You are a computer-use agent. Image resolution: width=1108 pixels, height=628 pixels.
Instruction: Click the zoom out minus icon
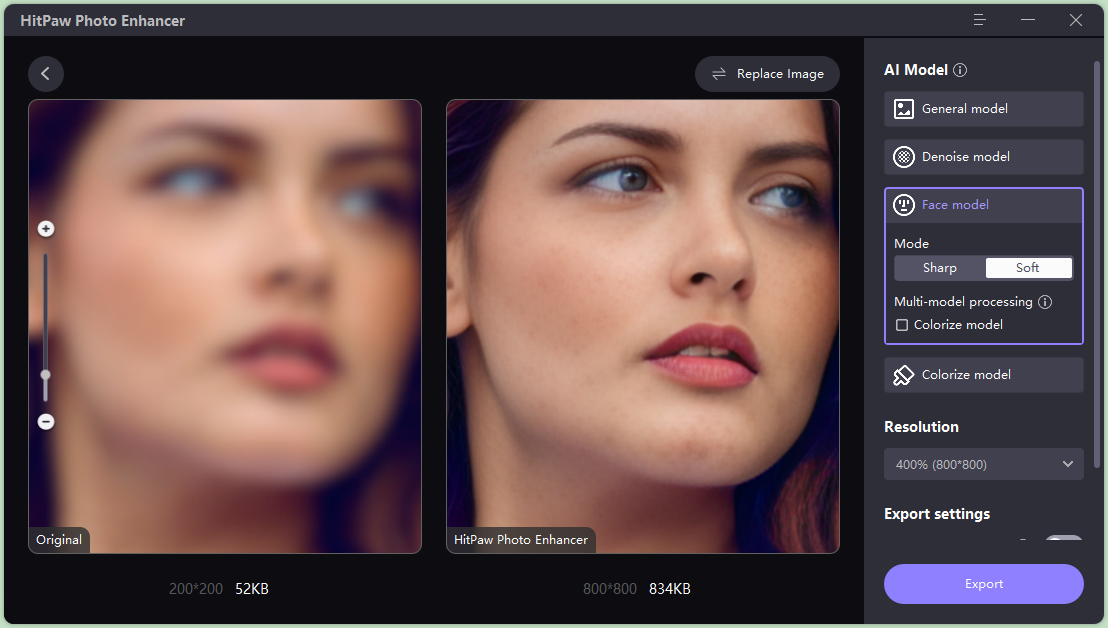point(46,422)
